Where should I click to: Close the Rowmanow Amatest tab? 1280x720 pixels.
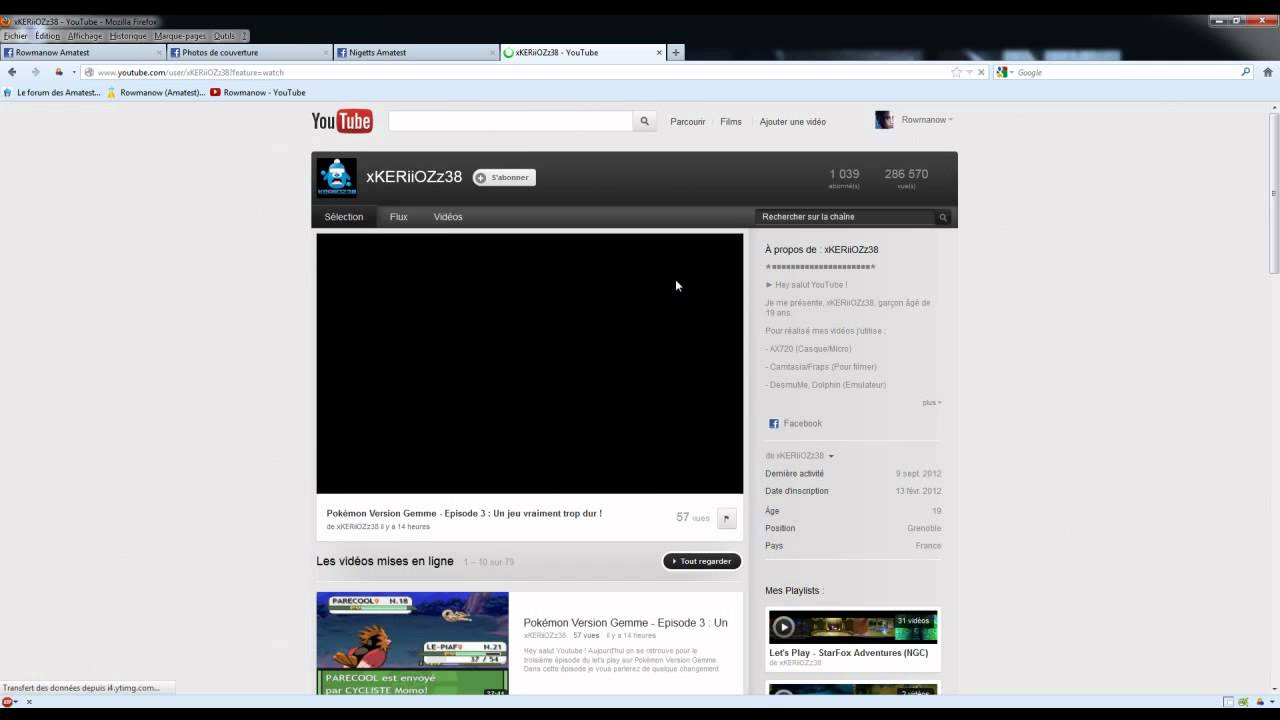coord(159,52)
